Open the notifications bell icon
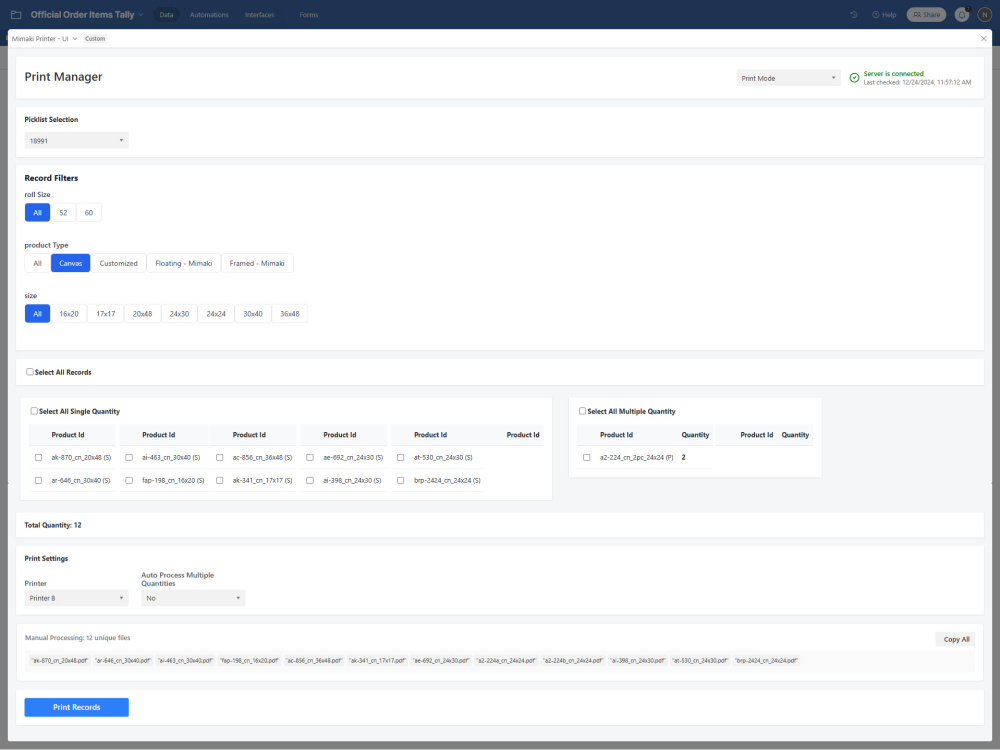 (x=962, y=15)
